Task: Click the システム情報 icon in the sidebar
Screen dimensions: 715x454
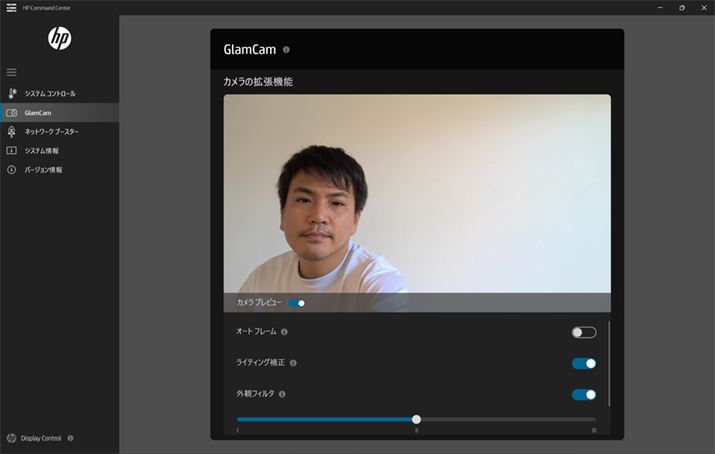Action: (x=12, y=151)
